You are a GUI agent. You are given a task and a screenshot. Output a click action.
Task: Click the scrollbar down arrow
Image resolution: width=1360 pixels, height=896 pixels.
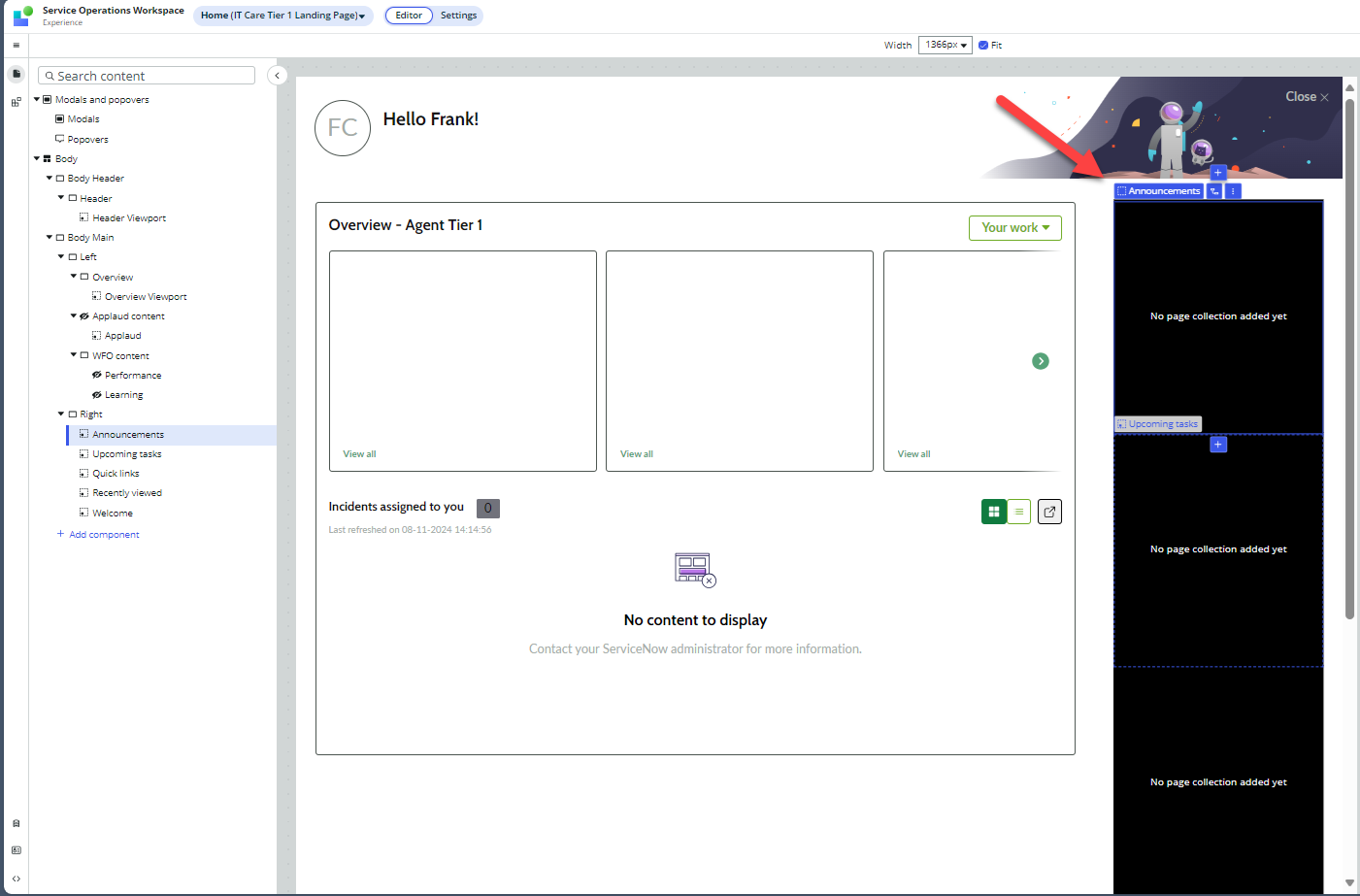[x=1349, y=883]
